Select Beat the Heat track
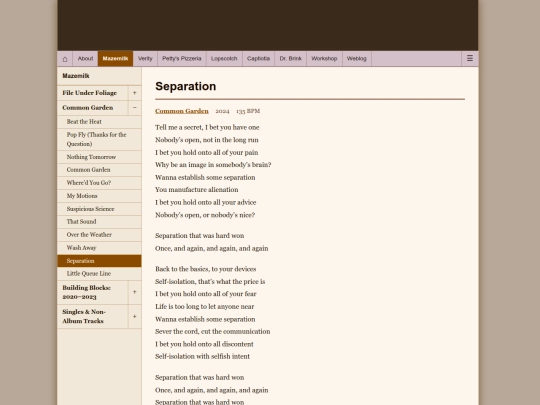 (x=99, y=122)
